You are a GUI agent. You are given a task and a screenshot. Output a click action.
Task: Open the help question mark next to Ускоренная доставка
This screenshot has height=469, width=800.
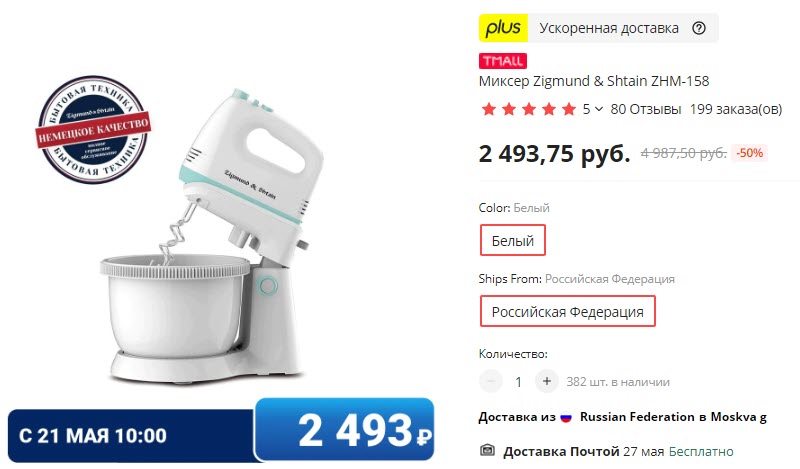(698, 28)
